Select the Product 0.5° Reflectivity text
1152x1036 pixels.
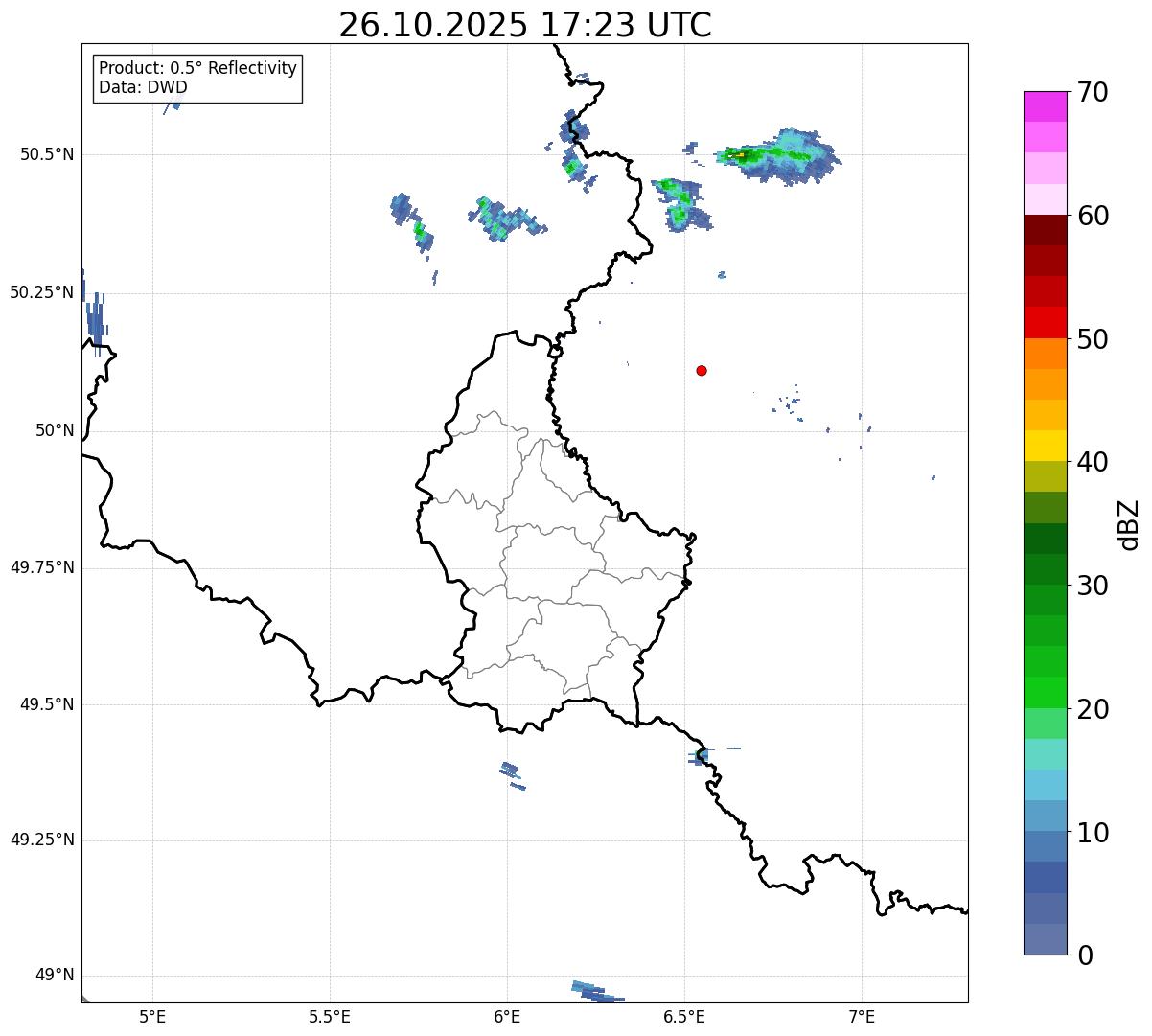point(197,69)
